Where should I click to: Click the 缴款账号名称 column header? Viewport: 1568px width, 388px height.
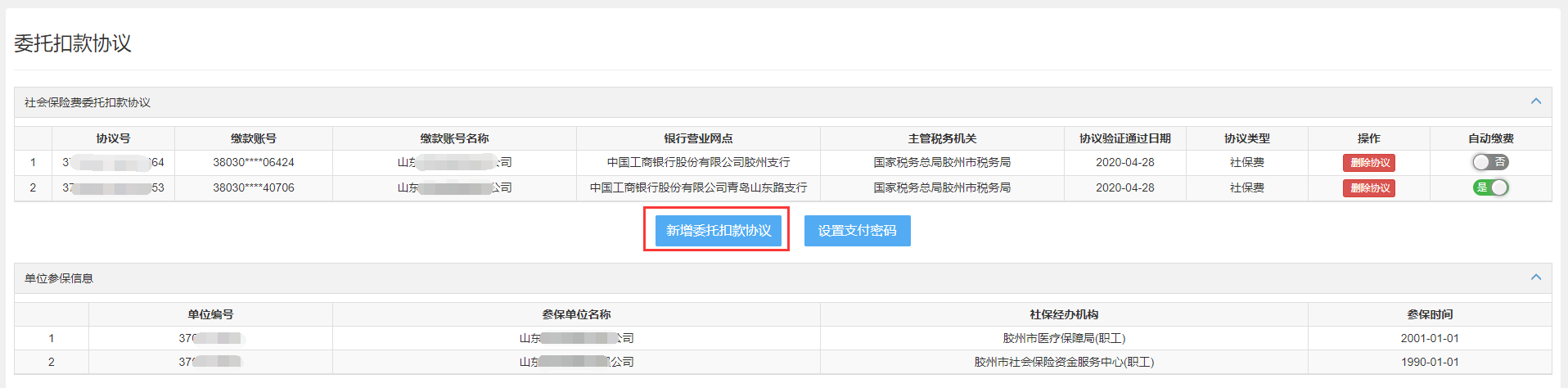click(x=454, y=138)
